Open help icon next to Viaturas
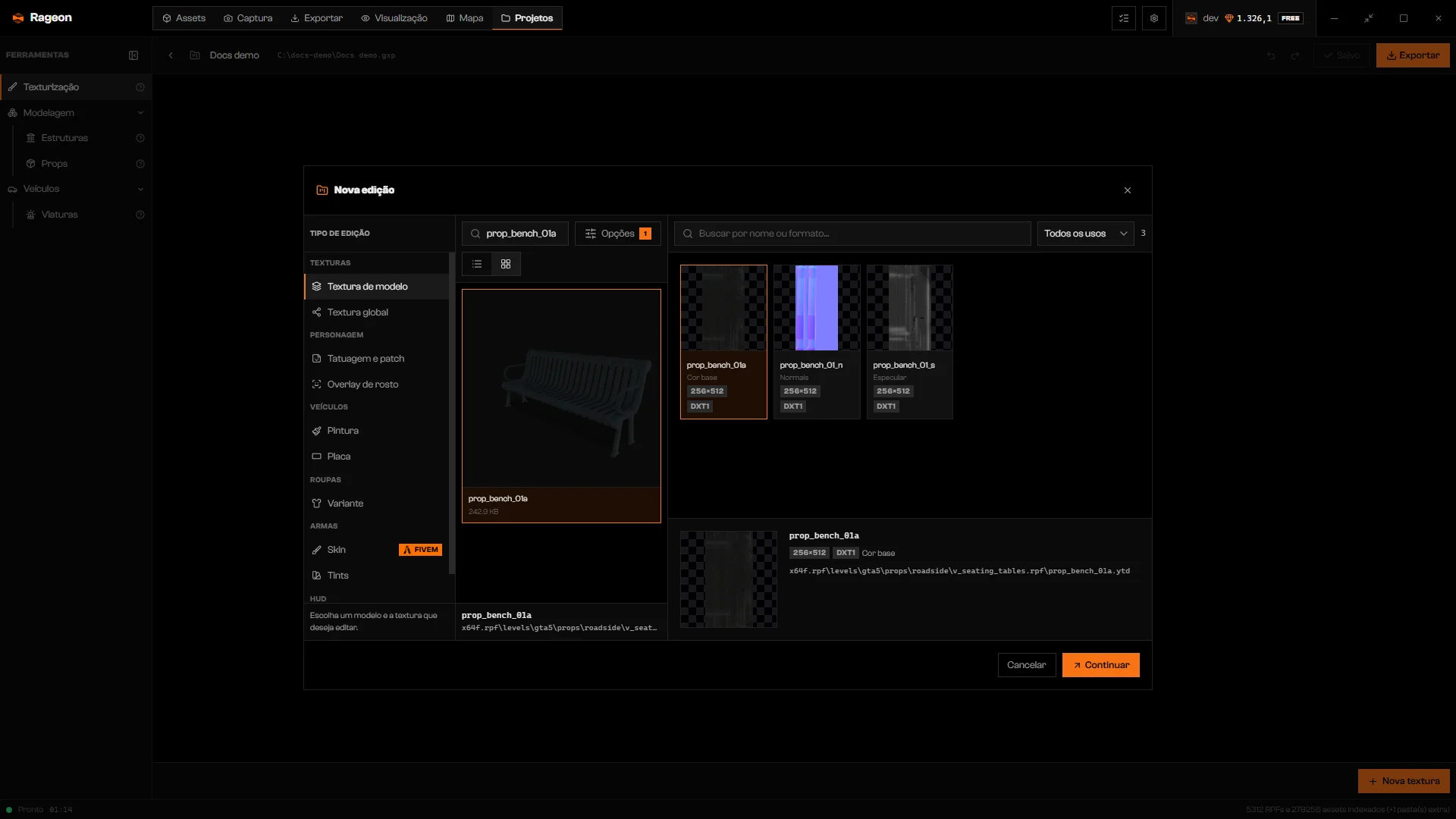The width and height of the screenshot is (1456, 819). pos(140,215)
